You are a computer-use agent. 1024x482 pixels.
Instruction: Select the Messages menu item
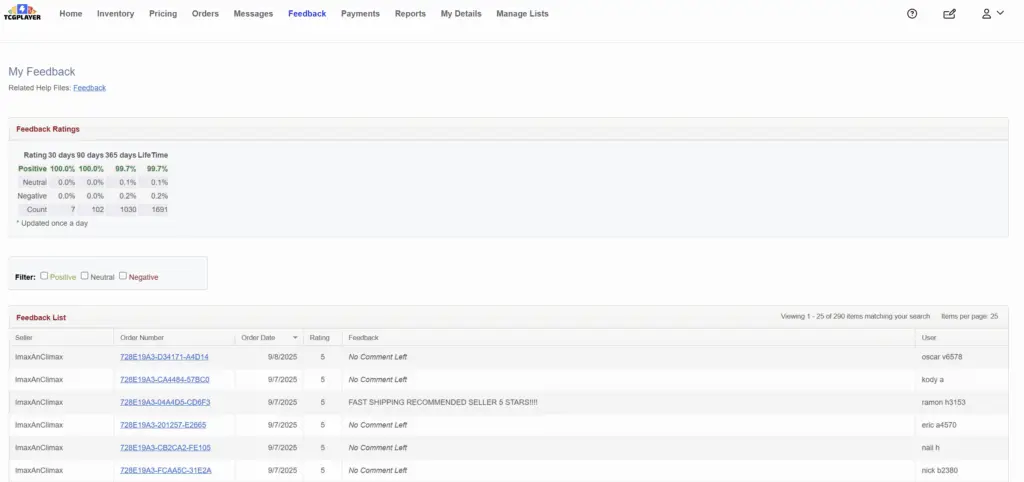(253, 14)
